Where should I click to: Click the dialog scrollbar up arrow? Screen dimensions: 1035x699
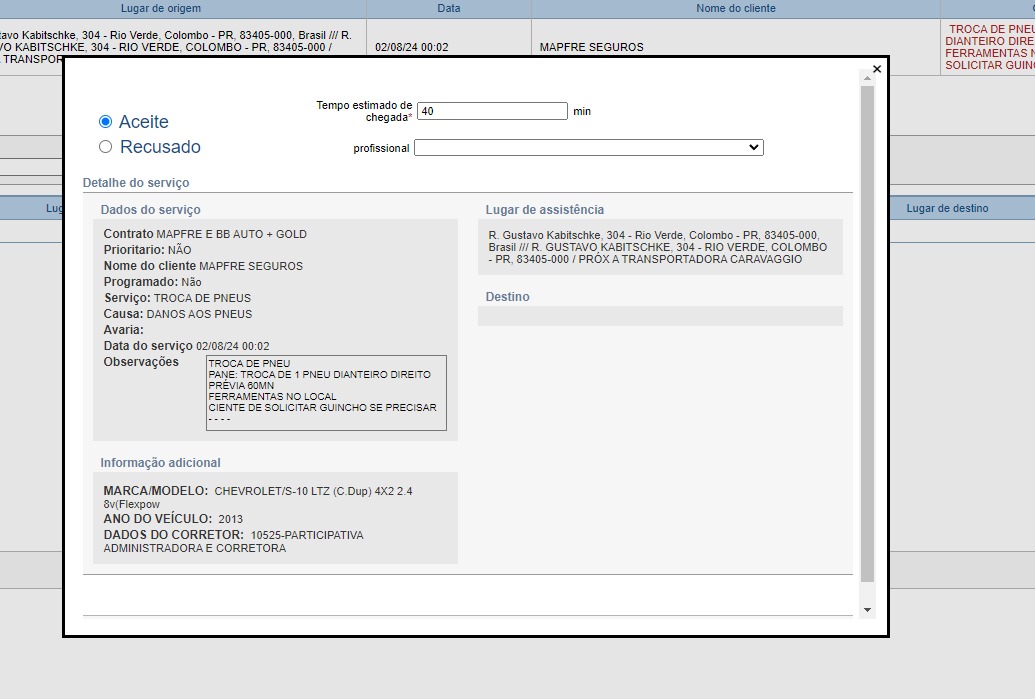coord(867,78)
